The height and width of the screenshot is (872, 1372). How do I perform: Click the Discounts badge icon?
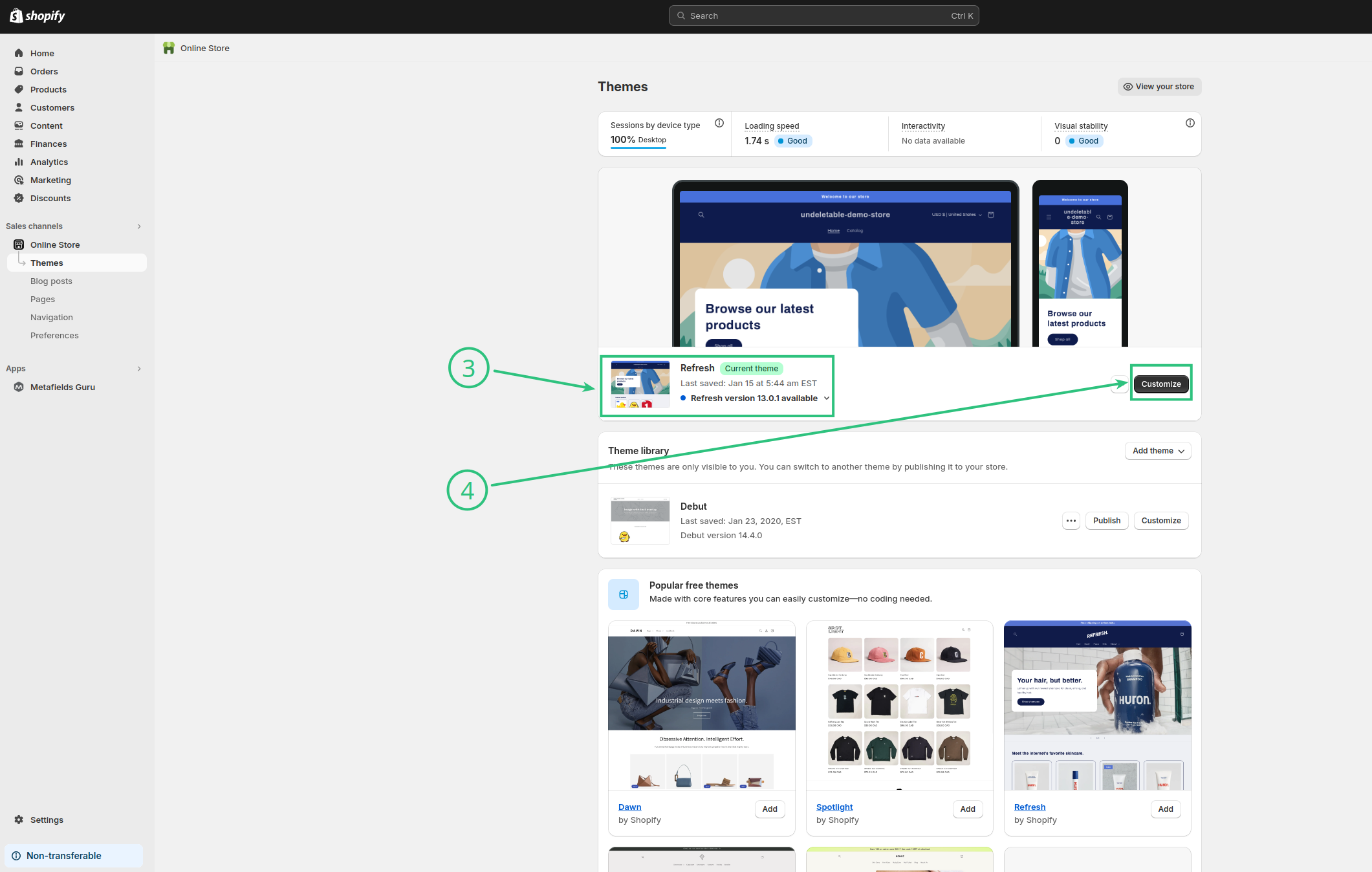19,198
